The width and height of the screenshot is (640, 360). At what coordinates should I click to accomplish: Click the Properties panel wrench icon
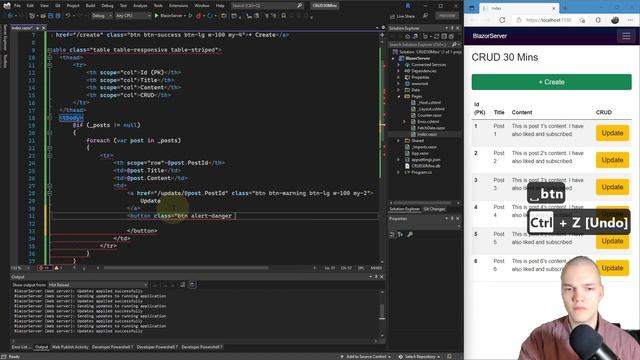pos(410,234)
